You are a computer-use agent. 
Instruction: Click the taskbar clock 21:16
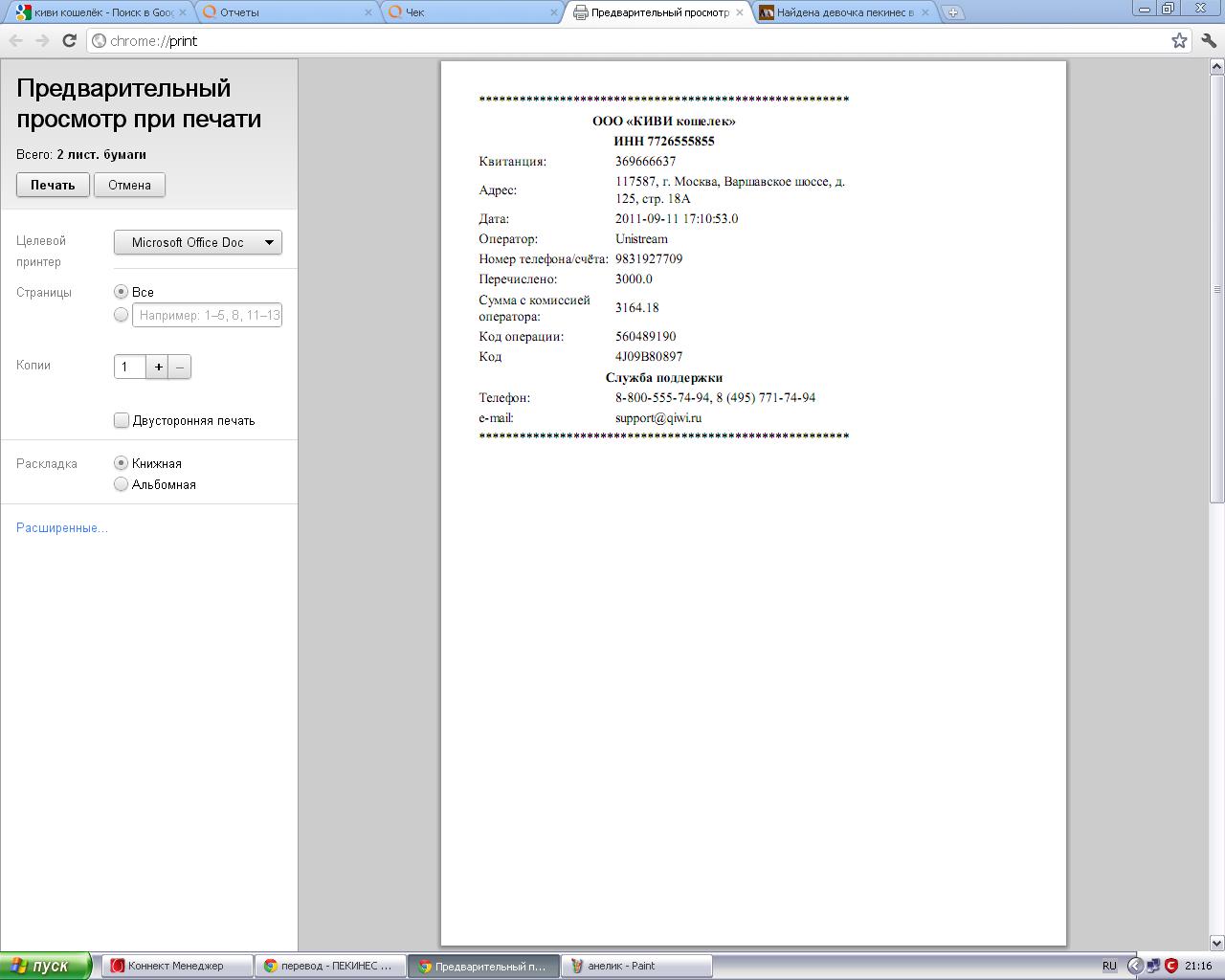click(1198, 966)
